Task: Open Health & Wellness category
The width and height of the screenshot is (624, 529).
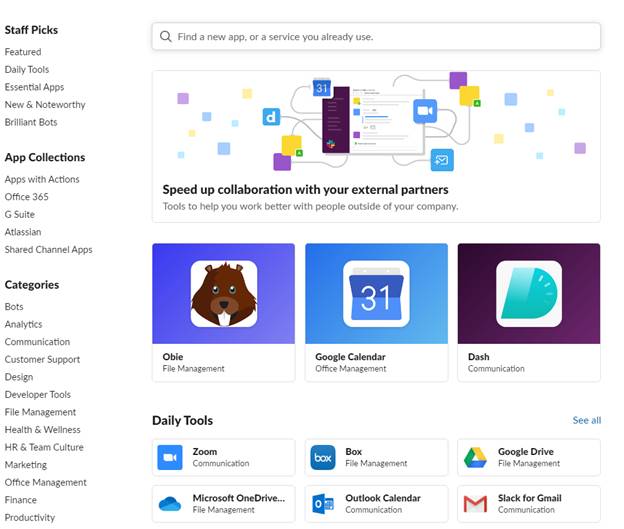Action: pyautogui.click(x=43, y=429)
